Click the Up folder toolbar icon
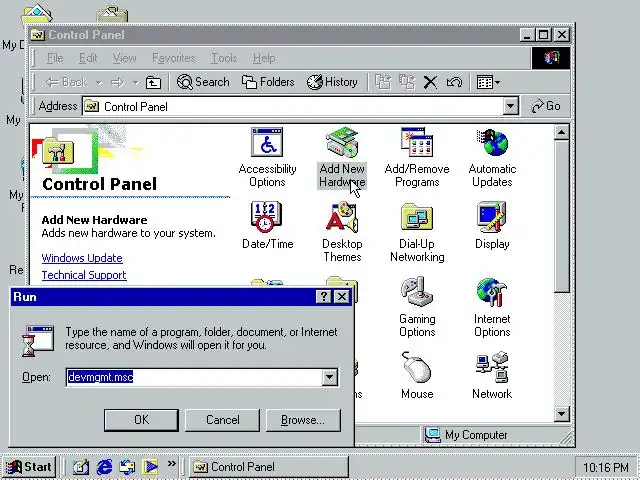 tap(153, 82)
